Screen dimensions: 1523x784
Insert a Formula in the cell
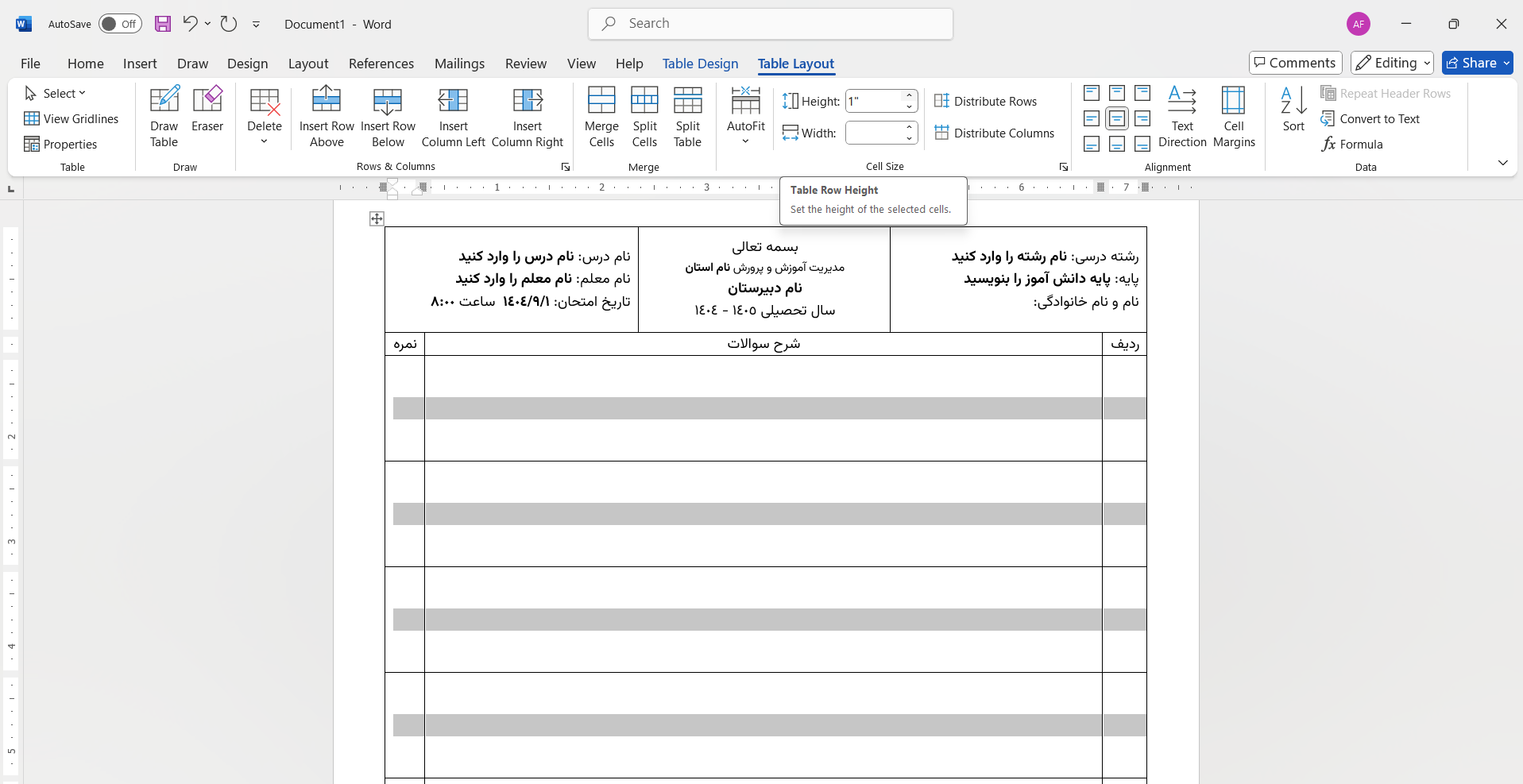click(1351, 145)
